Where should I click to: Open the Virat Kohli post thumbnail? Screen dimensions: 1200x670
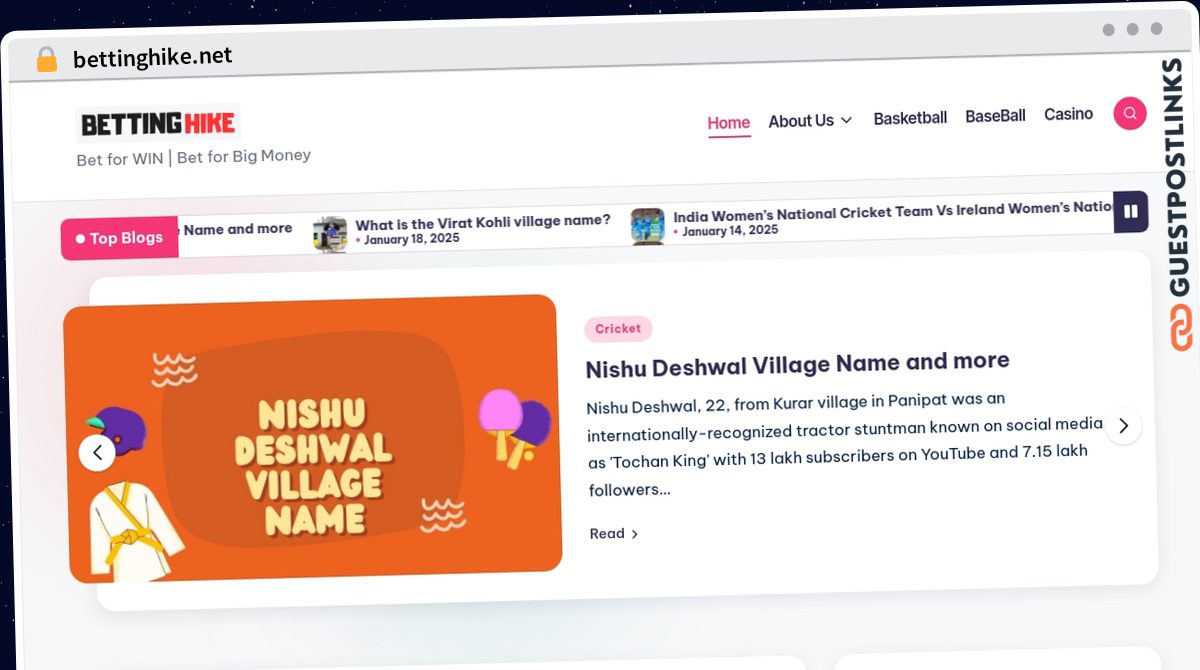(329, 235)
